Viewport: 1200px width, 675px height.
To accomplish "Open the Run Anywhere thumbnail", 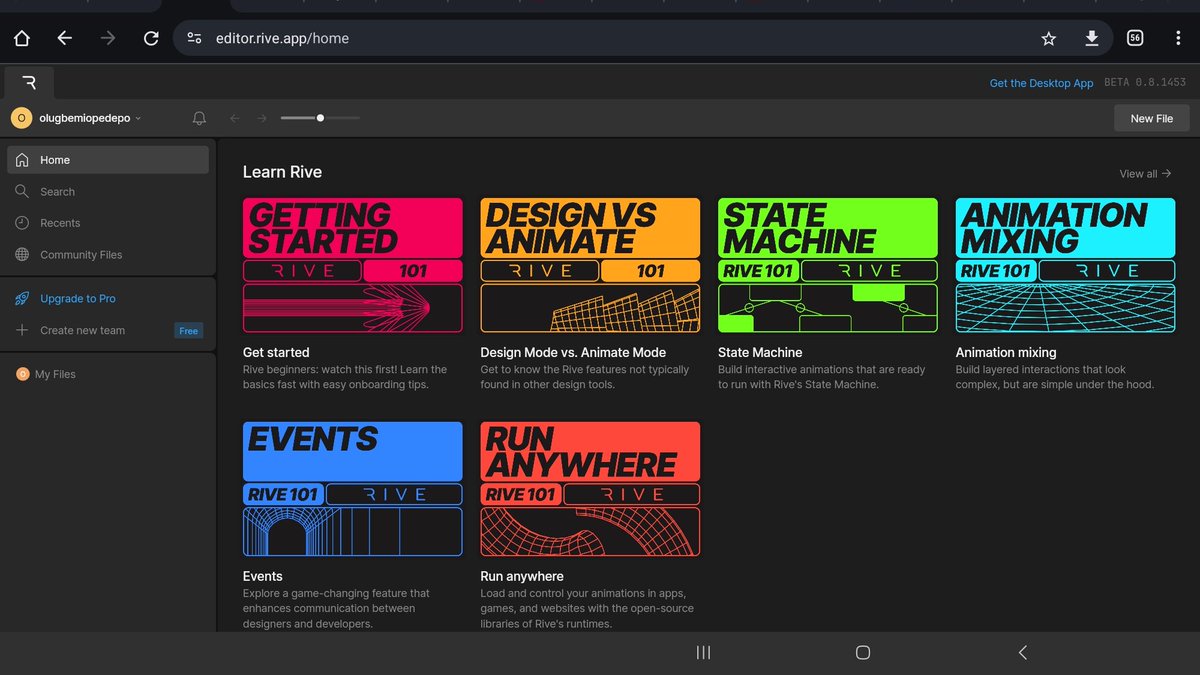I will [590, 489].
